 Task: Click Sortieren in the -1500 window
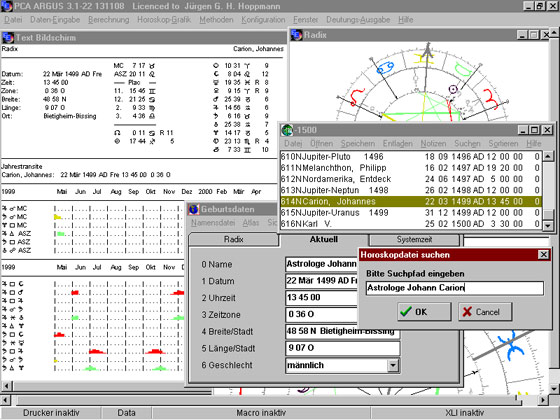pyautogui.click(x=503, y=144)
